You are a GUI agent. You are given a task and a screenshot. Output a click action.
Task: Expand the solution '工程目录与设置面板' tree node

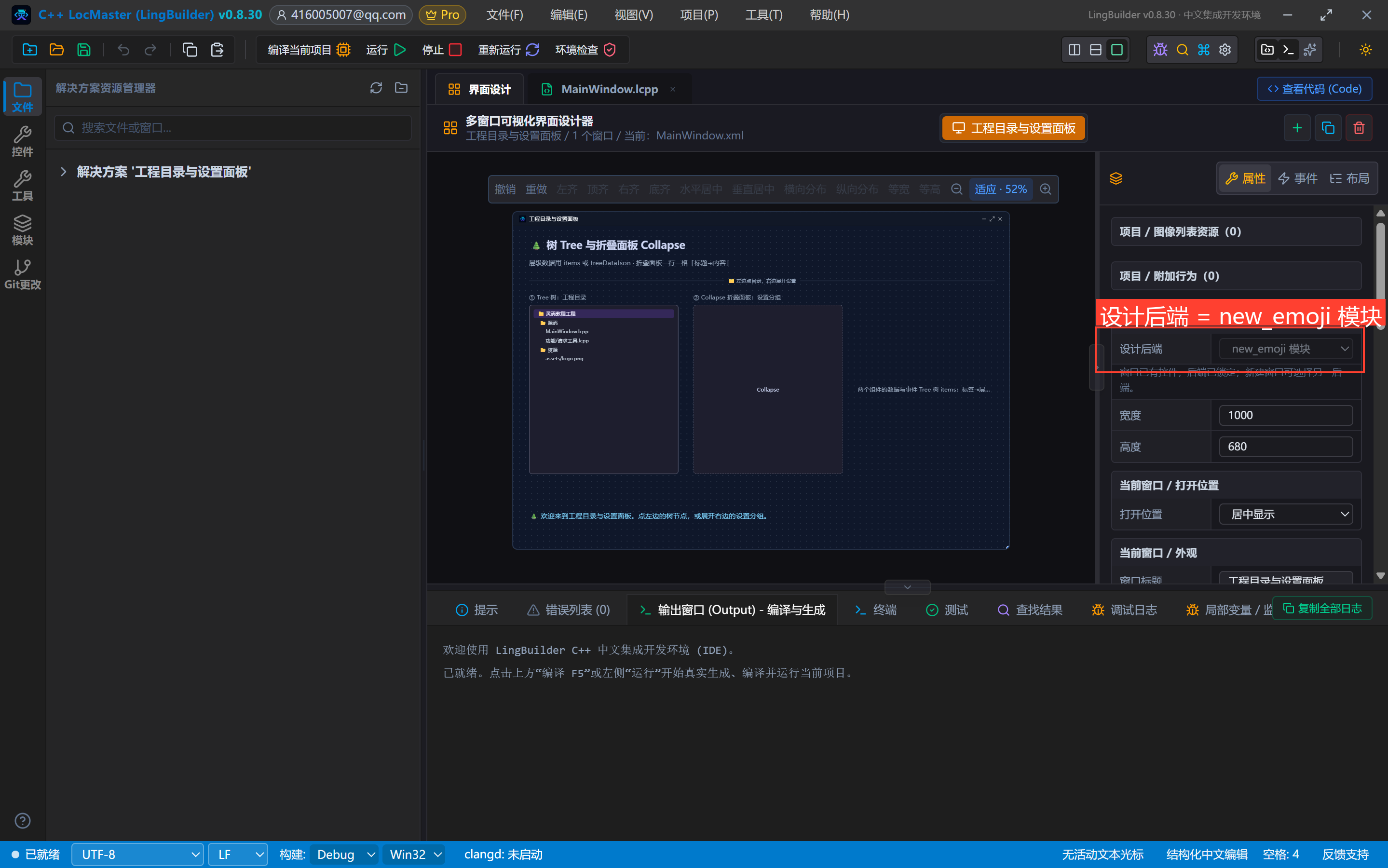(x=63, y=172)
